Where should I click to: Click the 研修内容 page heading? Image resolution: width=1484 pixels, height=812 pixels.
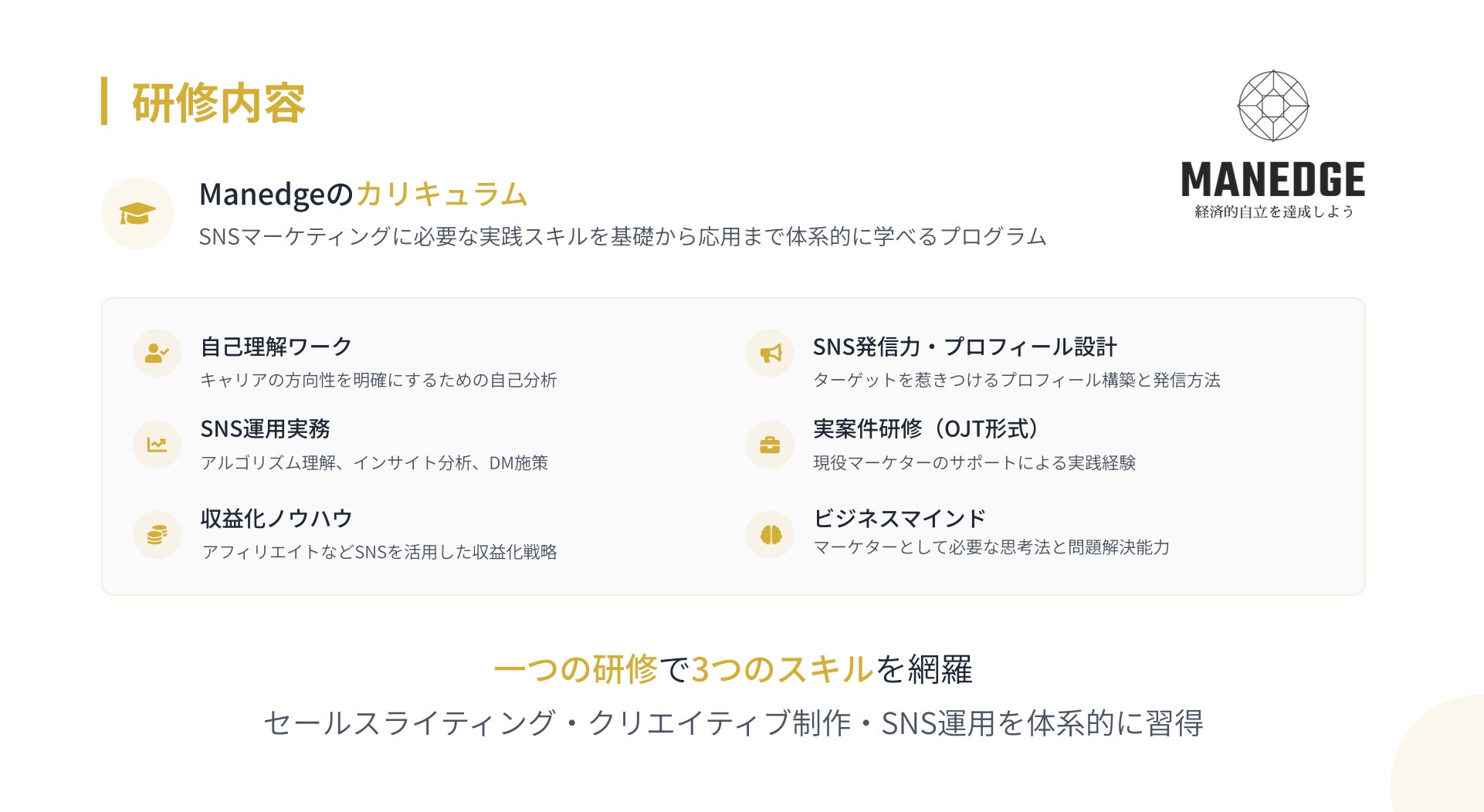[x=219, y=103]
